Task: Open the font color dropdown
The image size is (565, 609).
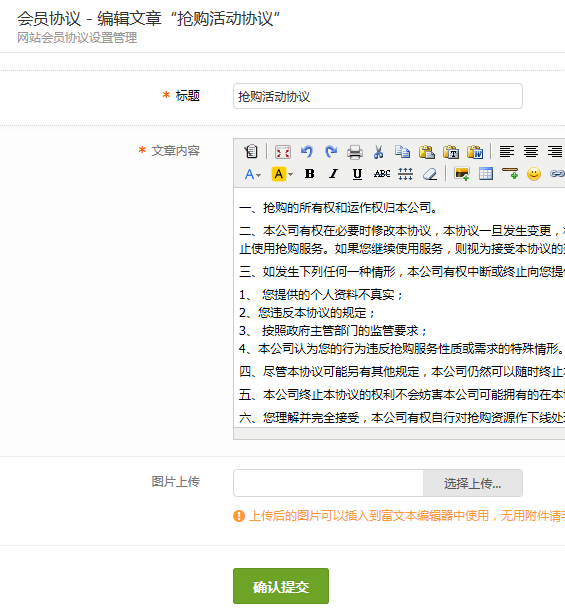Action: pyautogui.click(x=253, y=174)
